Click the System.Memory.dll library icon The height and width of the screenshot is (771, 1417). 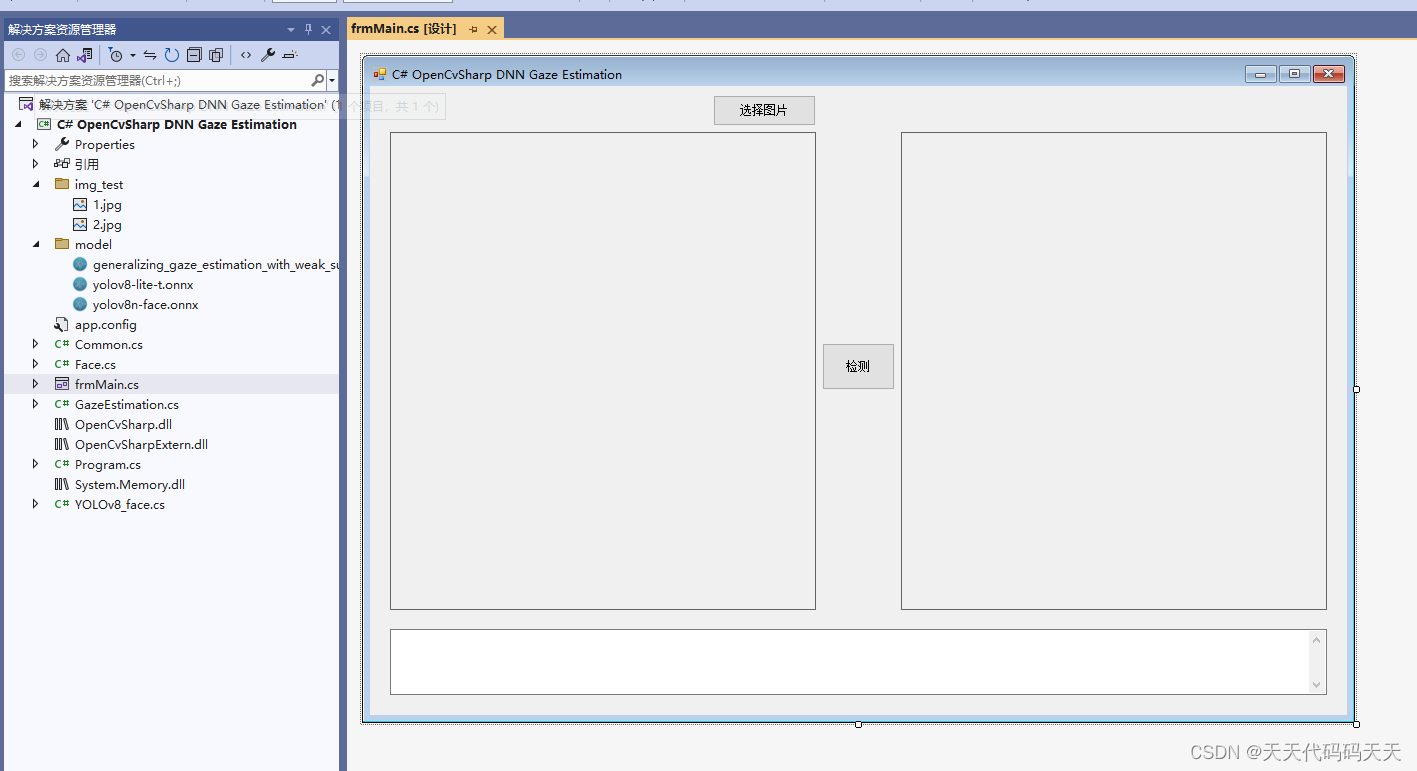(62, 484)
